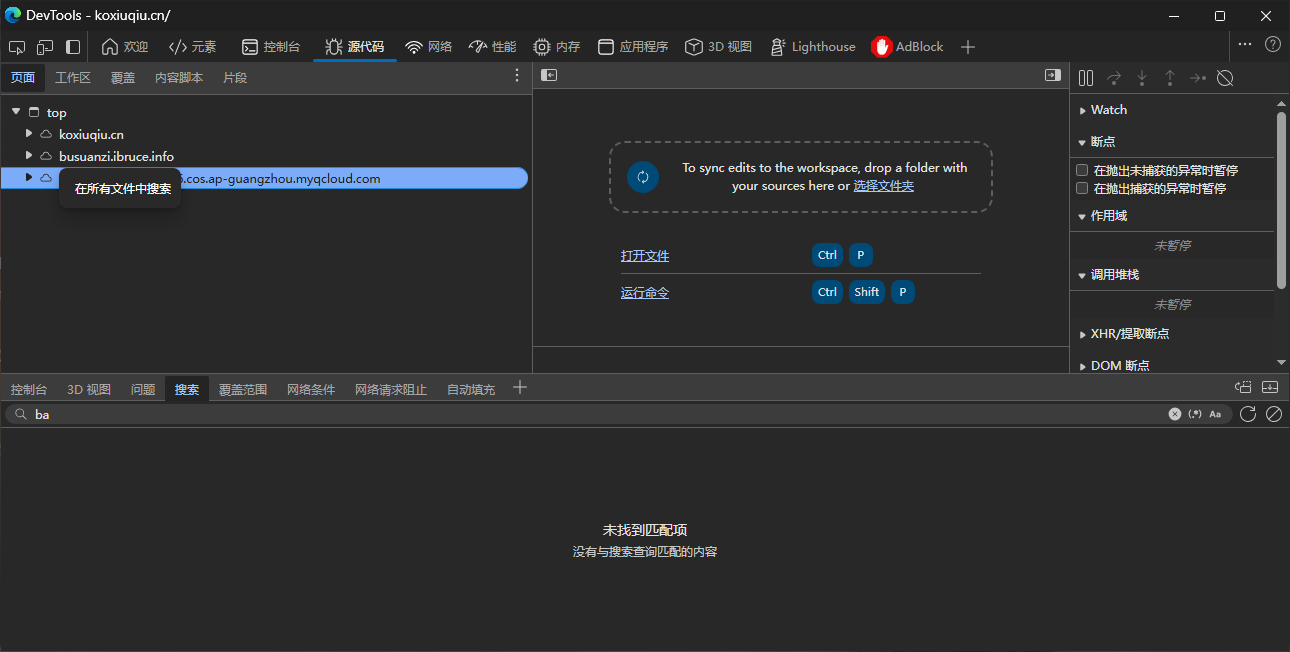Expand the koxiuqiu.cn tree node
The width and height of the screenshot is (1290, 652).
(29, 133)
